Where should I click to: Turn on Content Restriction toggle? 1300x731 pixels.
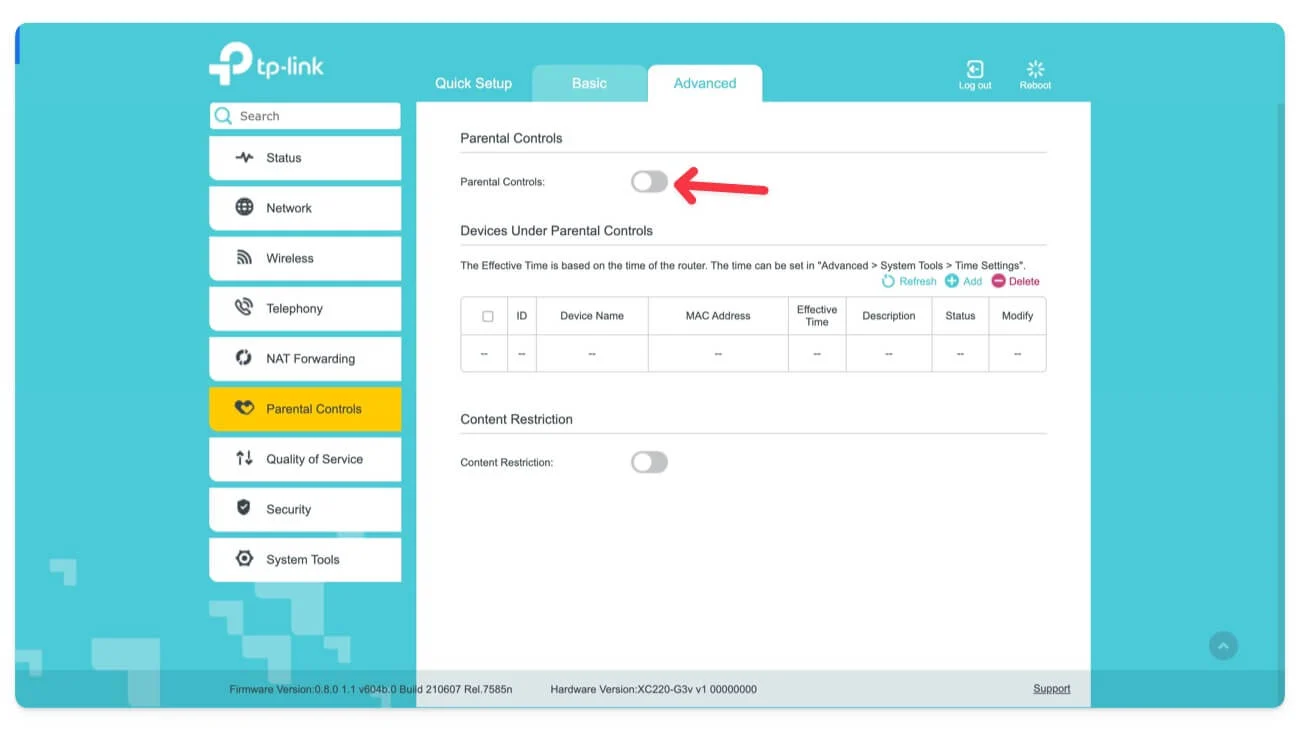649,462
